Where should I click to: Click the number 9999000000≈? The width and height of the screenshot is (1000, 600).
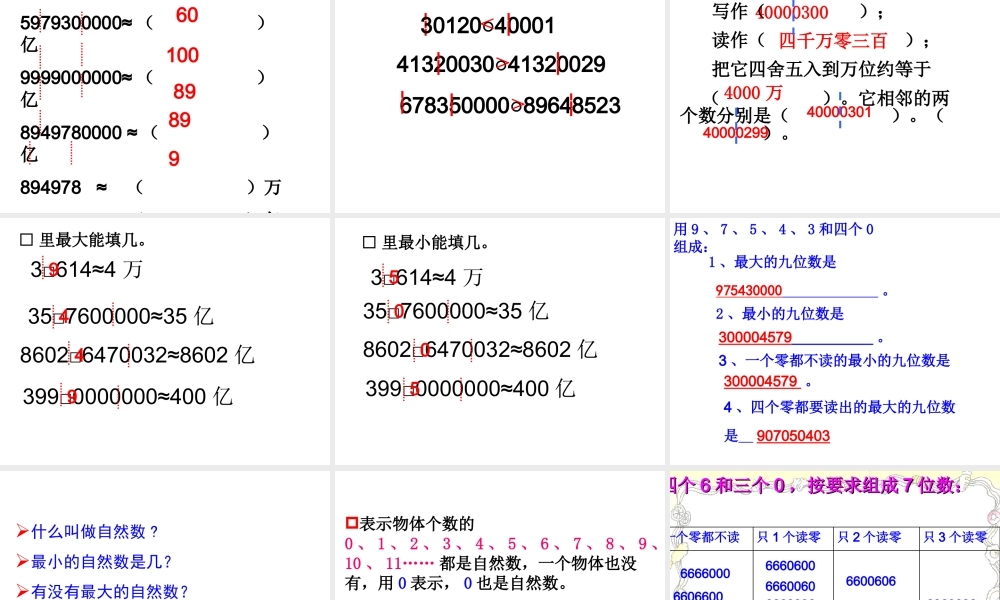tap(76, 78)
